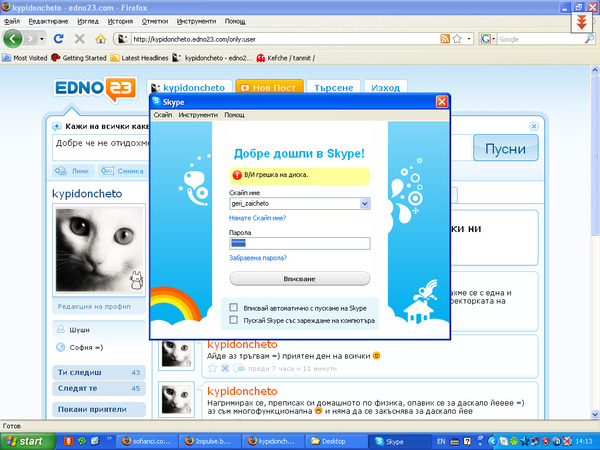Bookmark this page with star icon
The width and height of the screenshot is (600, 450).
(x=457, y=39)
